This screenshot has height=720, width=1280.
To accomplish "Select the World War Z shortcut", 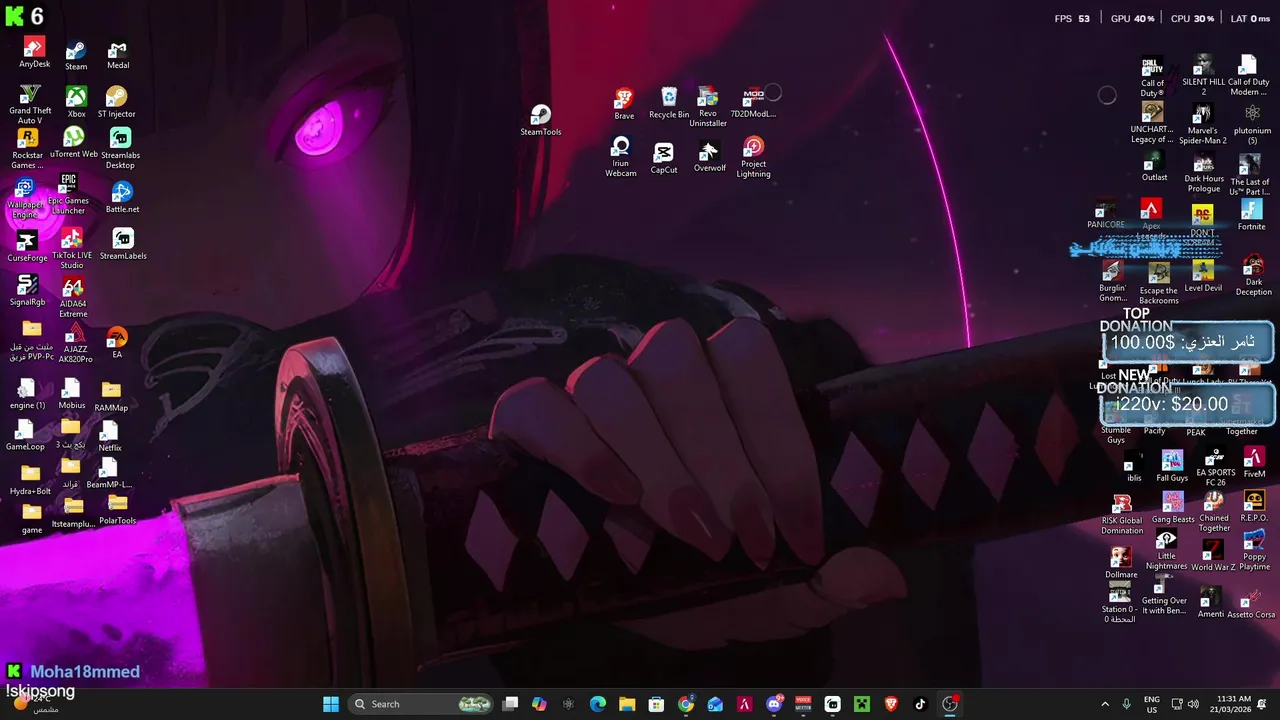I will tap(1213, 556).
